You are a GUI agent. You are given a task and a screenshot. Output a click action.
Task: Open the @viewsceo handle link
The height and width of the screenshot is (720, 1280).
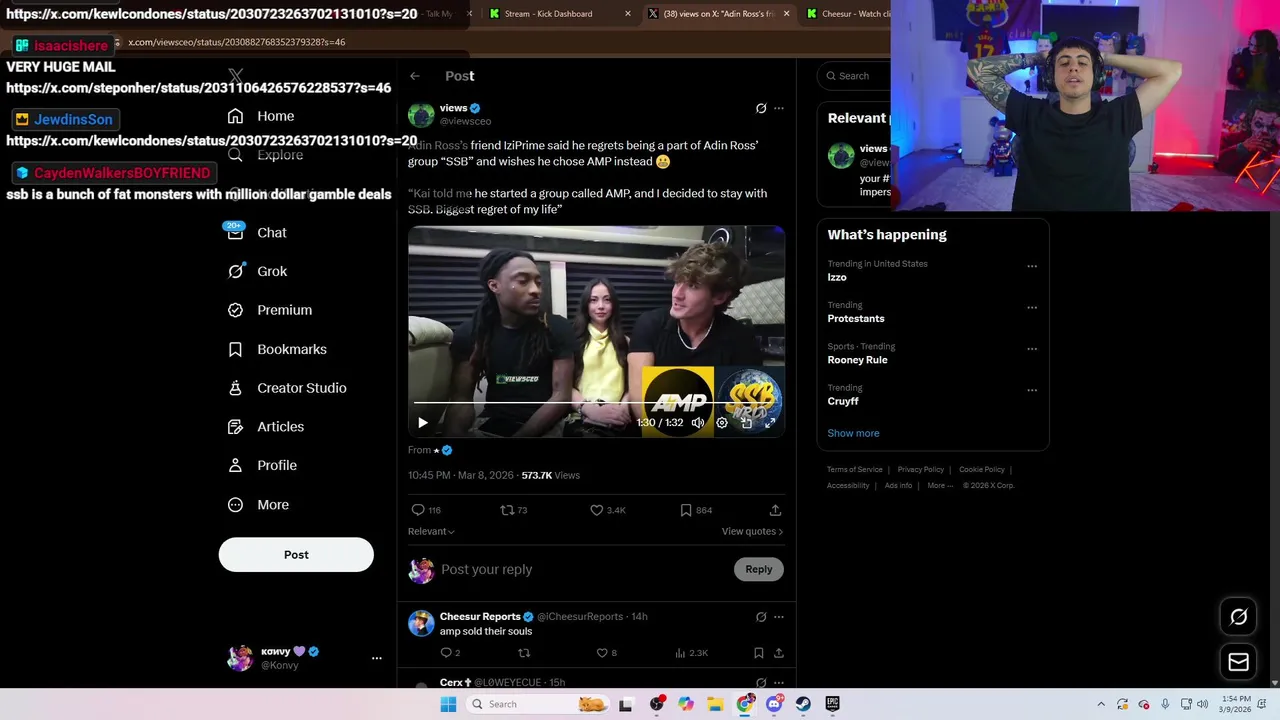coord(465,121)
